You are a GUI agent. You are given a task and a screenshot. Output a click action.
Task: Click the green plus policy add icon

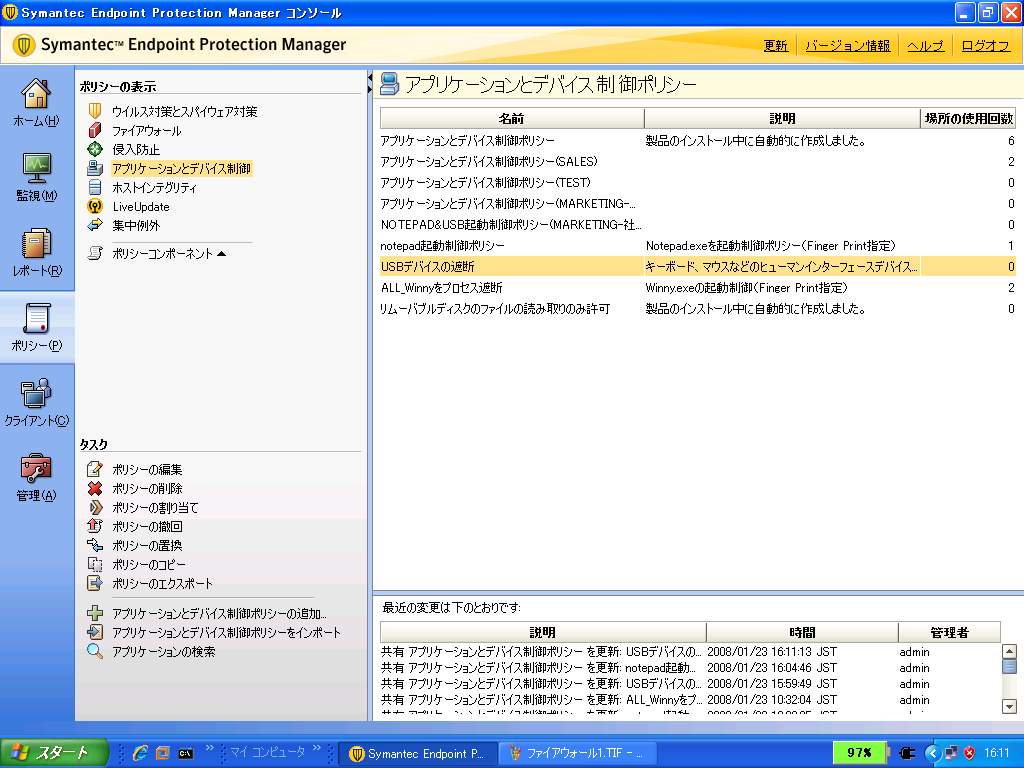click(95, 613)
